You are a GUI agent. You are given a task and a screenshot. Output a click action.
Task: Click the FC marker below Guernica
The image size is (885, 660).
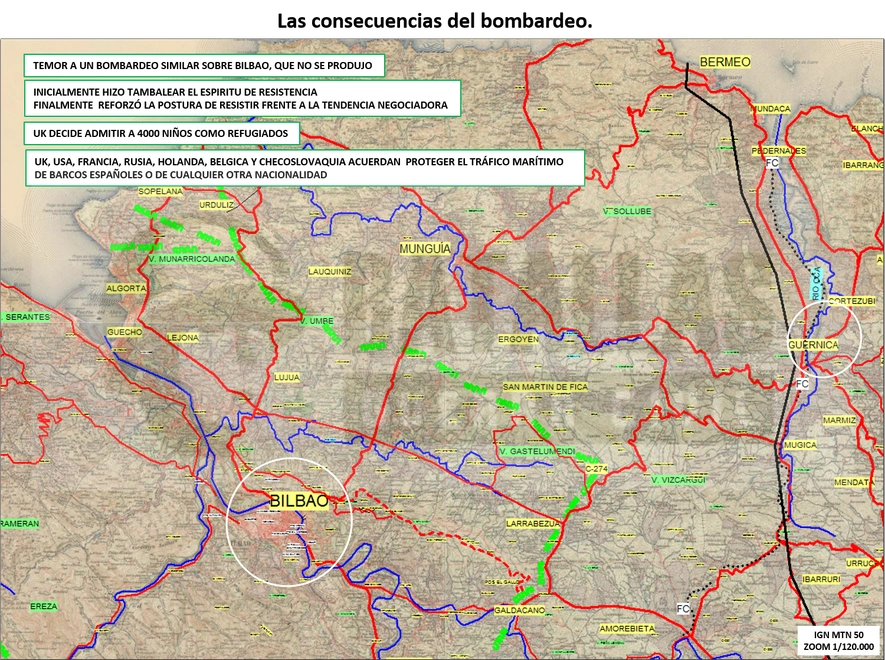[802, 384]
